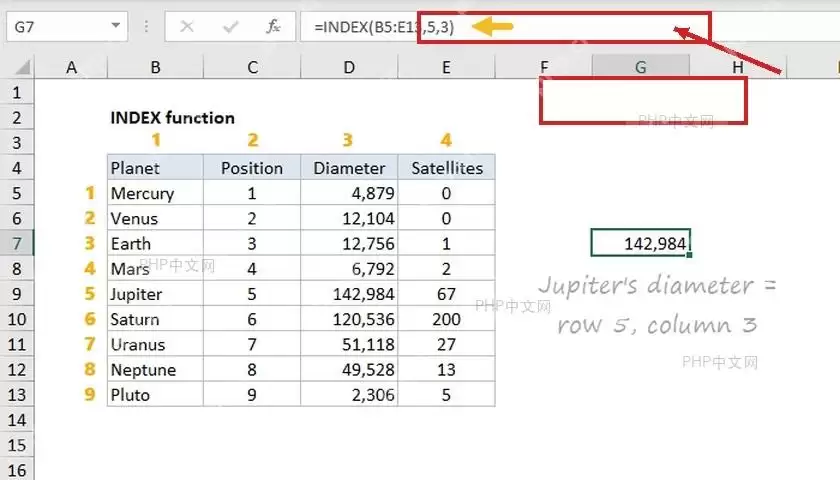
Task: Select the 'Neptune' cell
Action: click(155, 370)
